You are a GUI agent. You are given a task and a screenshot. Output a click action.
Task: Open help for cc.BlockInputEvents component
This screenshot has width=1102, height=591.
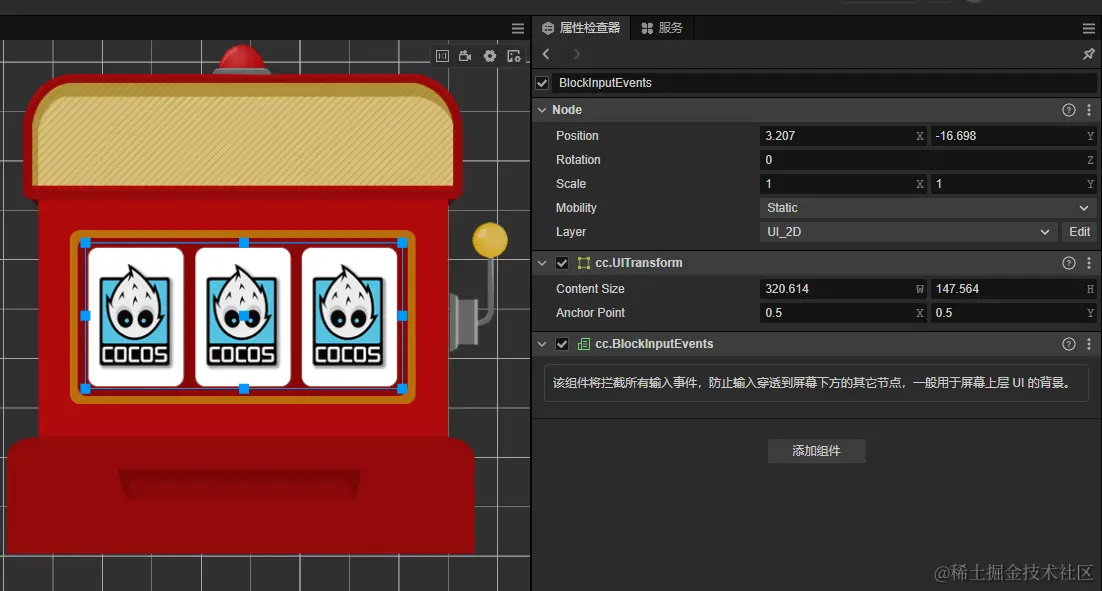[1068, 344]
